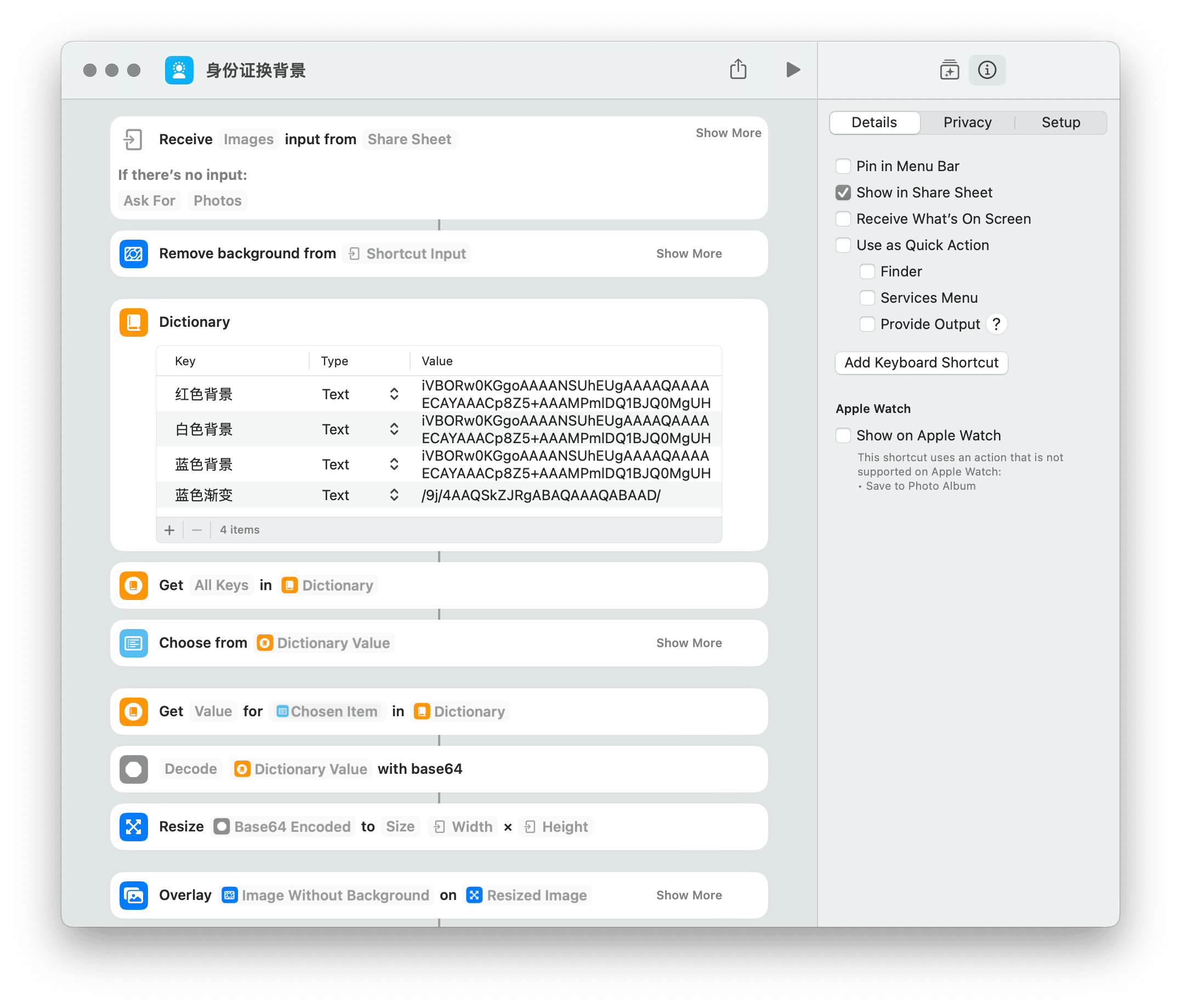Viewport: 1181px width, 1008px height.
Task: Click the Ask For option
Action: click(x=149, y=201)
